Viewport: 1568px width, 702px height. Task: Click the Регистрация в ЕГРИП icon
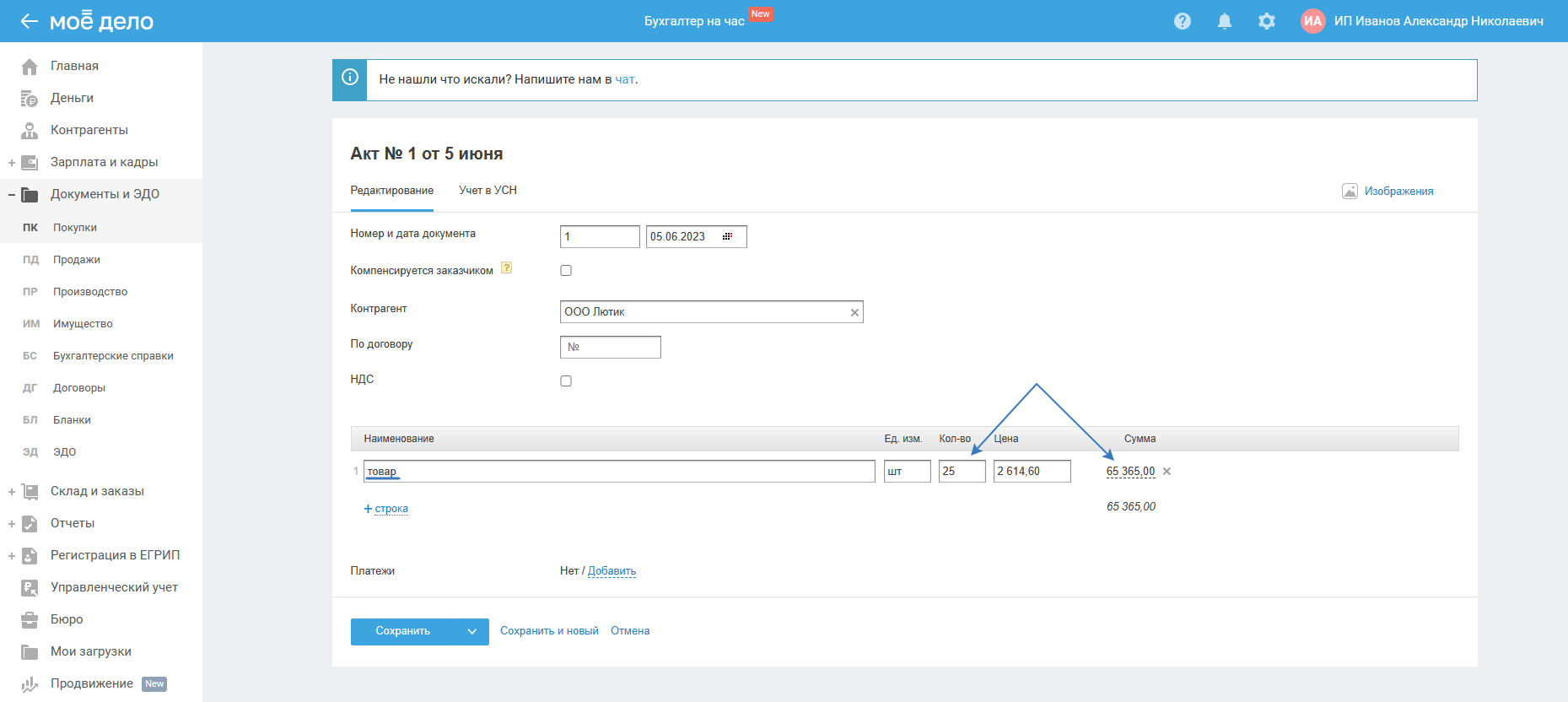point(30,555)
